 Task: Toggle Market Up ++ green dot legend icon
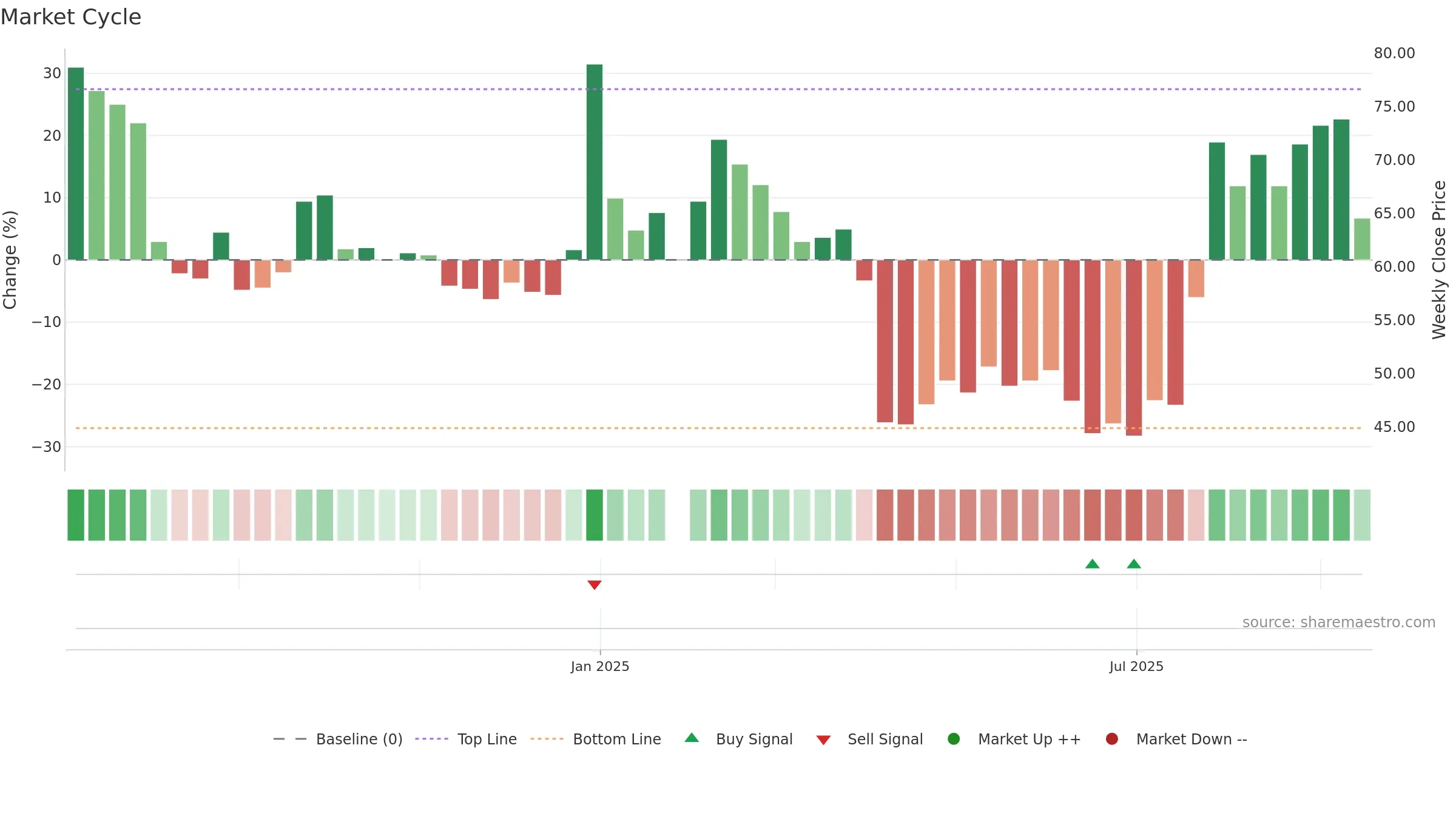coord(954,739)
